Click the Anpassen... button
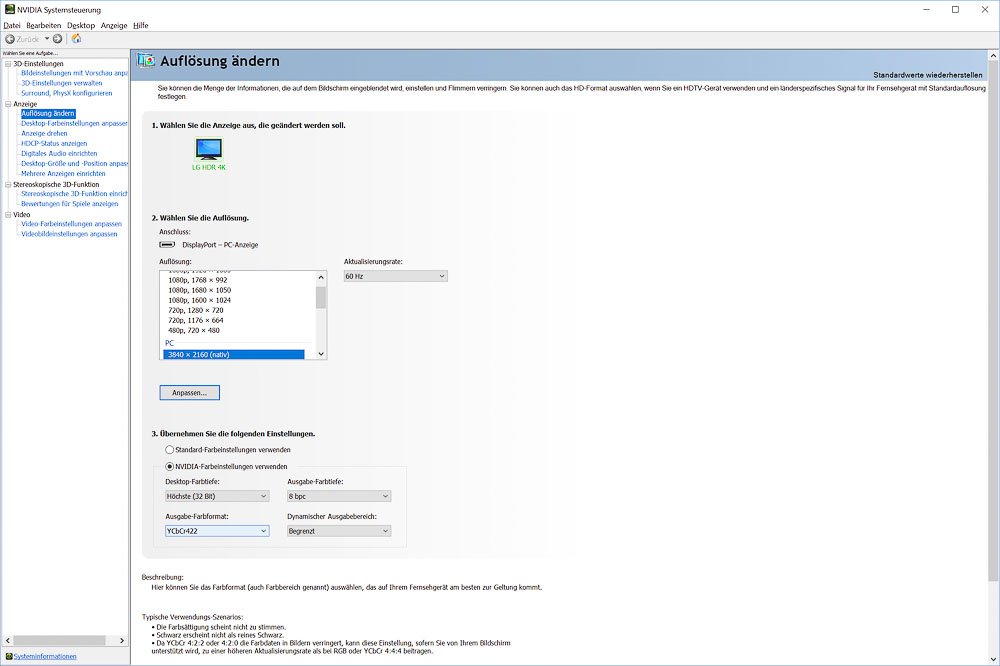Viewport: 1000px width, 666px height. pos(189,393)
